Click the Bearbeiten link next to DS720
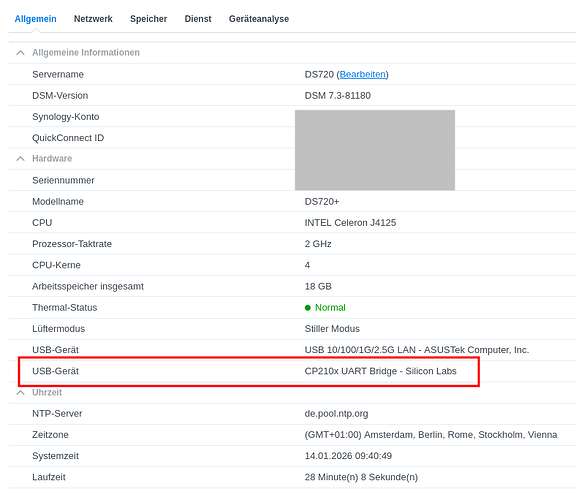This screenshot has width=576, height=500. click(x=363, y=75)
